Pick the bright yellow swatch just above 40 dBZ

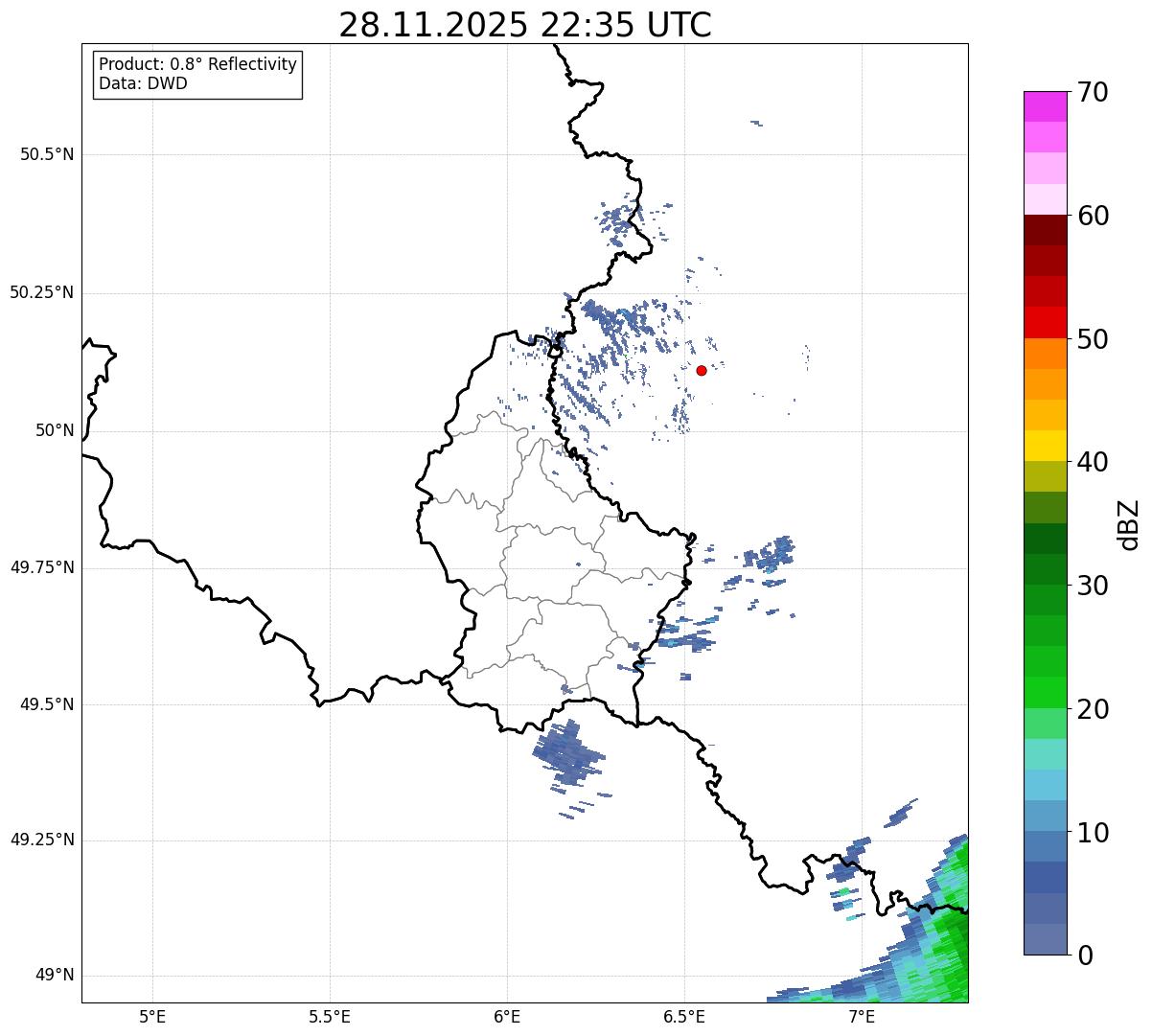coord(1046,446)
